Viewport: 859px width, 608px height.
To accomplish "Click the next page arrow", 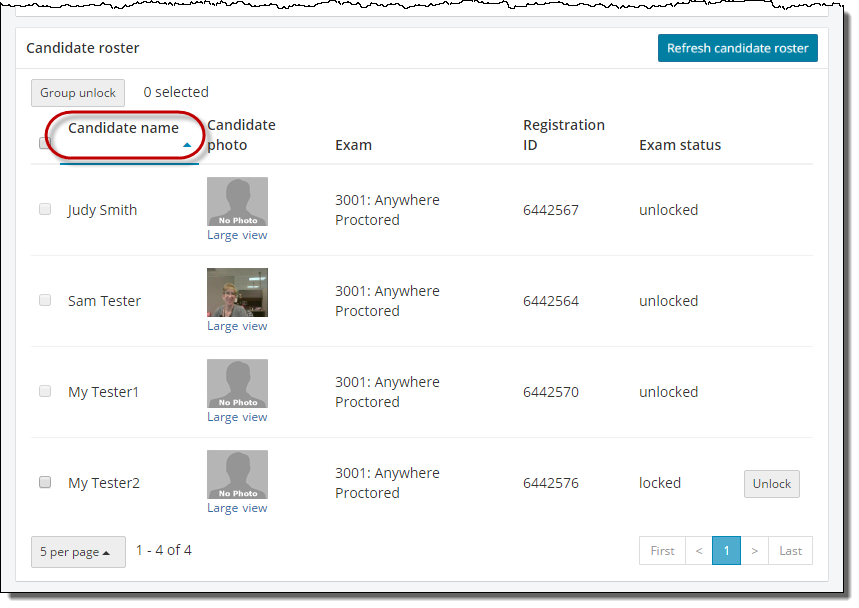I will (754, 551).
